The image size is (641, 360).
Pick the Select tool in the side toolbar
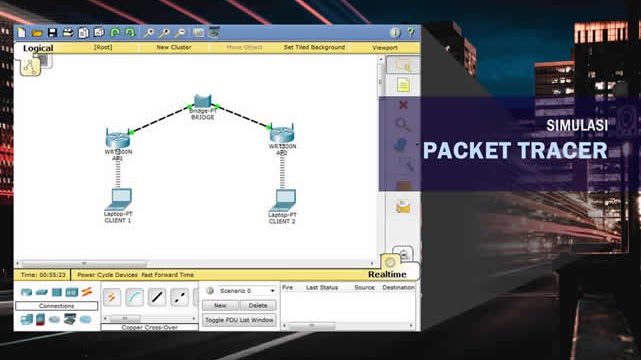[x=403, y=65]
